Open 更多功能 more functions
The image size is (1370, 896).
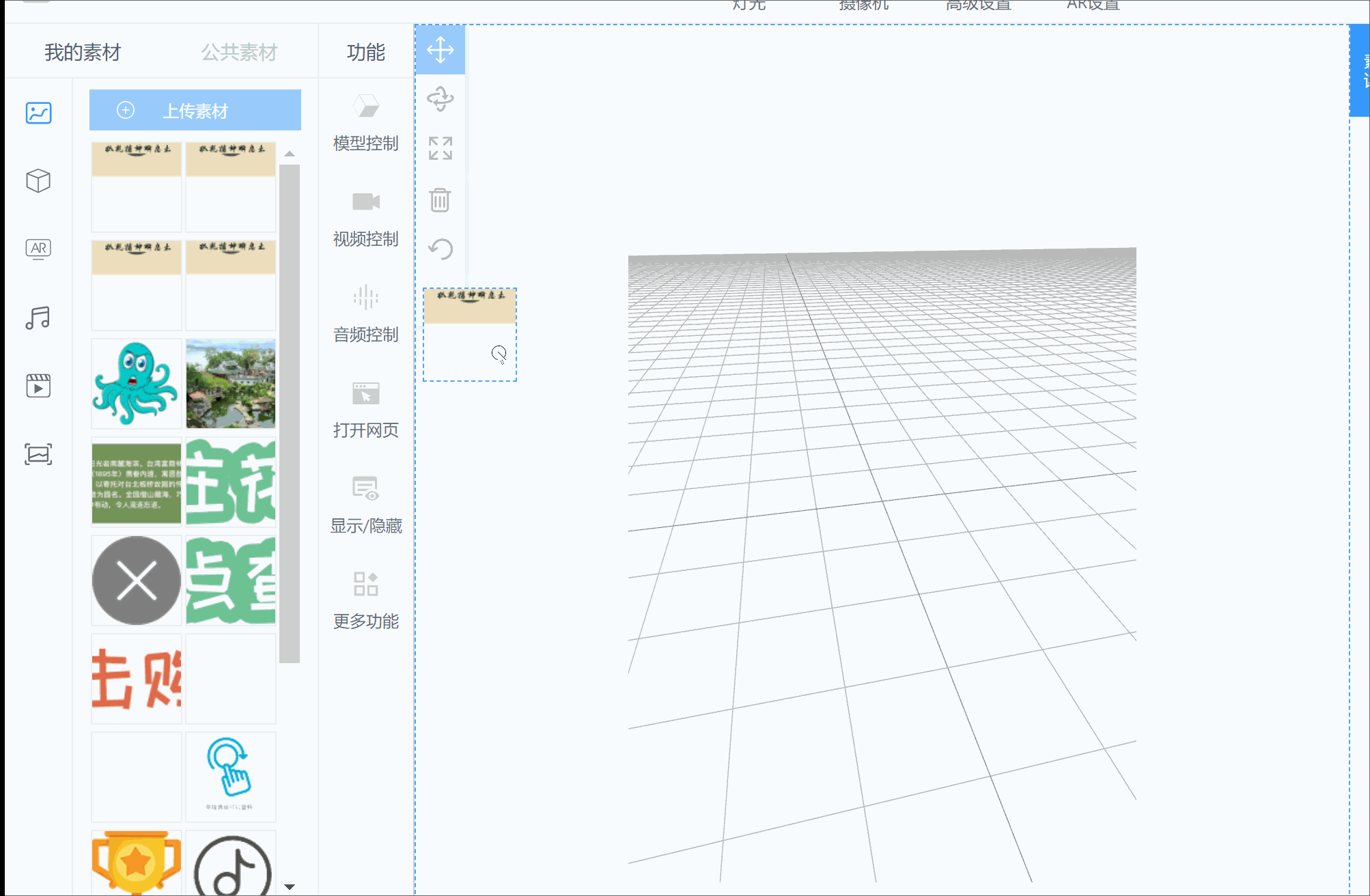(365, 600)
